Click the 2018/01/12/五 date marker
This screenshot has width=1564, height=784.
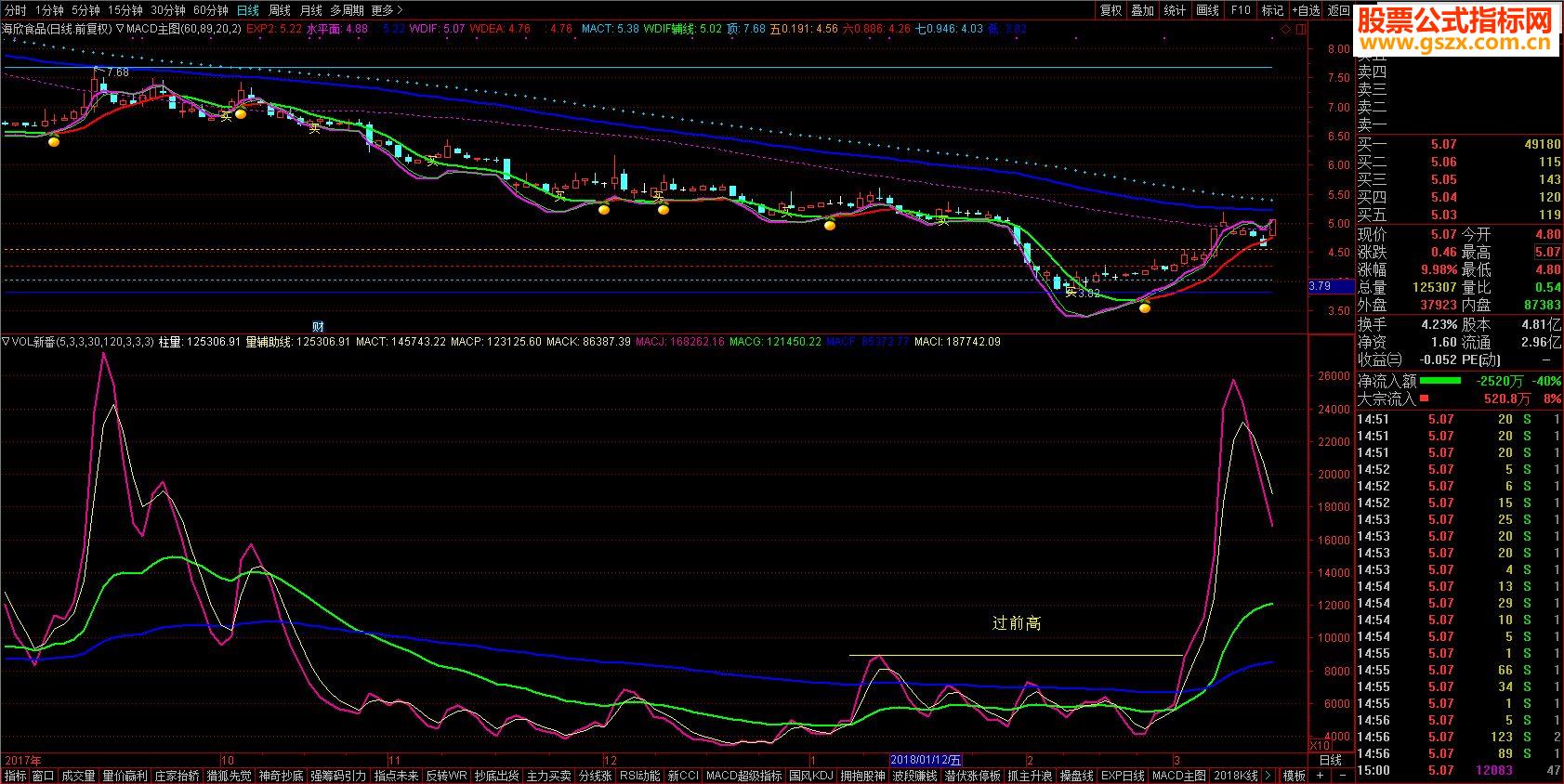[926, 760]
